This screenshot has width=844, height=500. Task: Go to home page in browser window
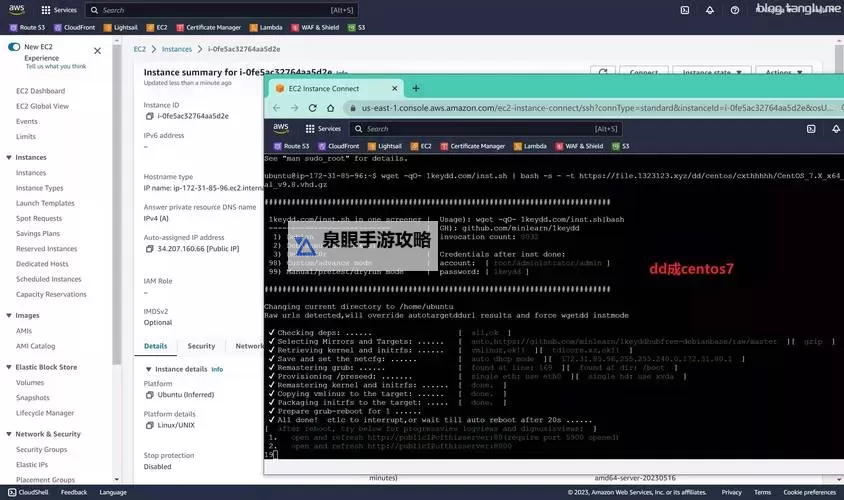click(x=330, y=108)
